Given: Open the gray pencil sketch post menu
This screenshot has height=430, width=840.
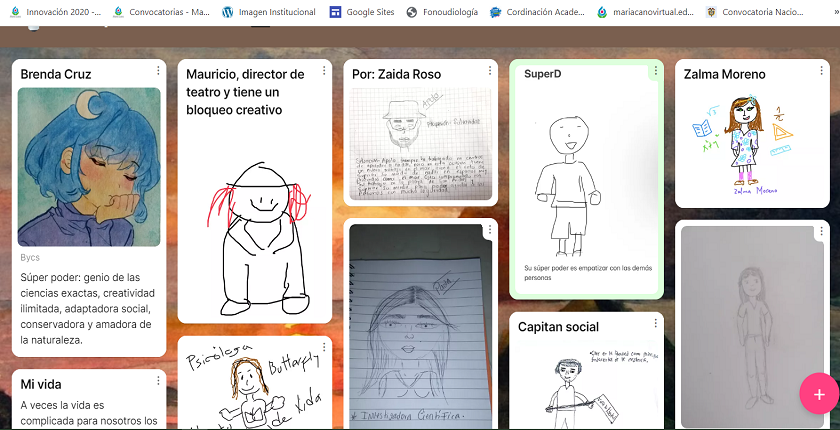Looking at the screenshot, I should click(821, 231).
